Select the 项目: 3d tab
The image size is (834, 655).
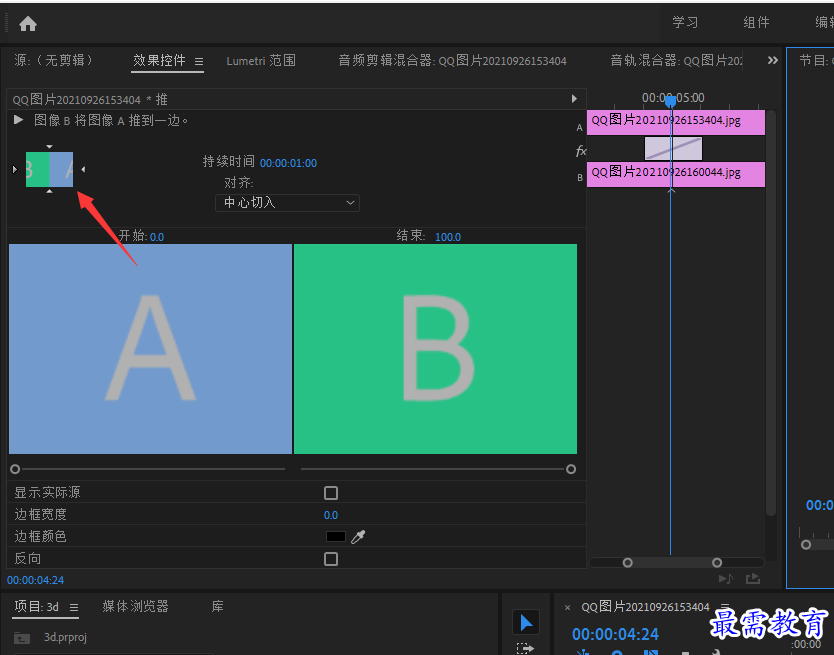point(36,607)
